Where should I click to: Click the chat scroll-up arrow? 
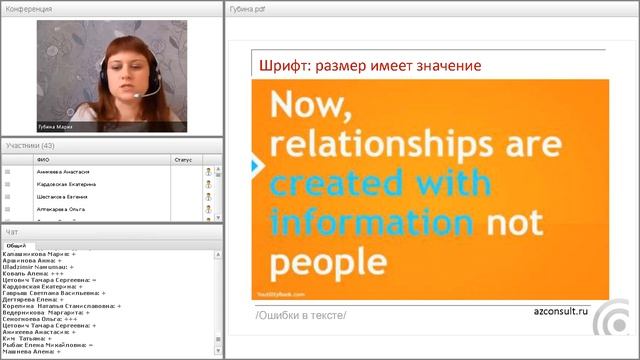click(x=218, y=254)
